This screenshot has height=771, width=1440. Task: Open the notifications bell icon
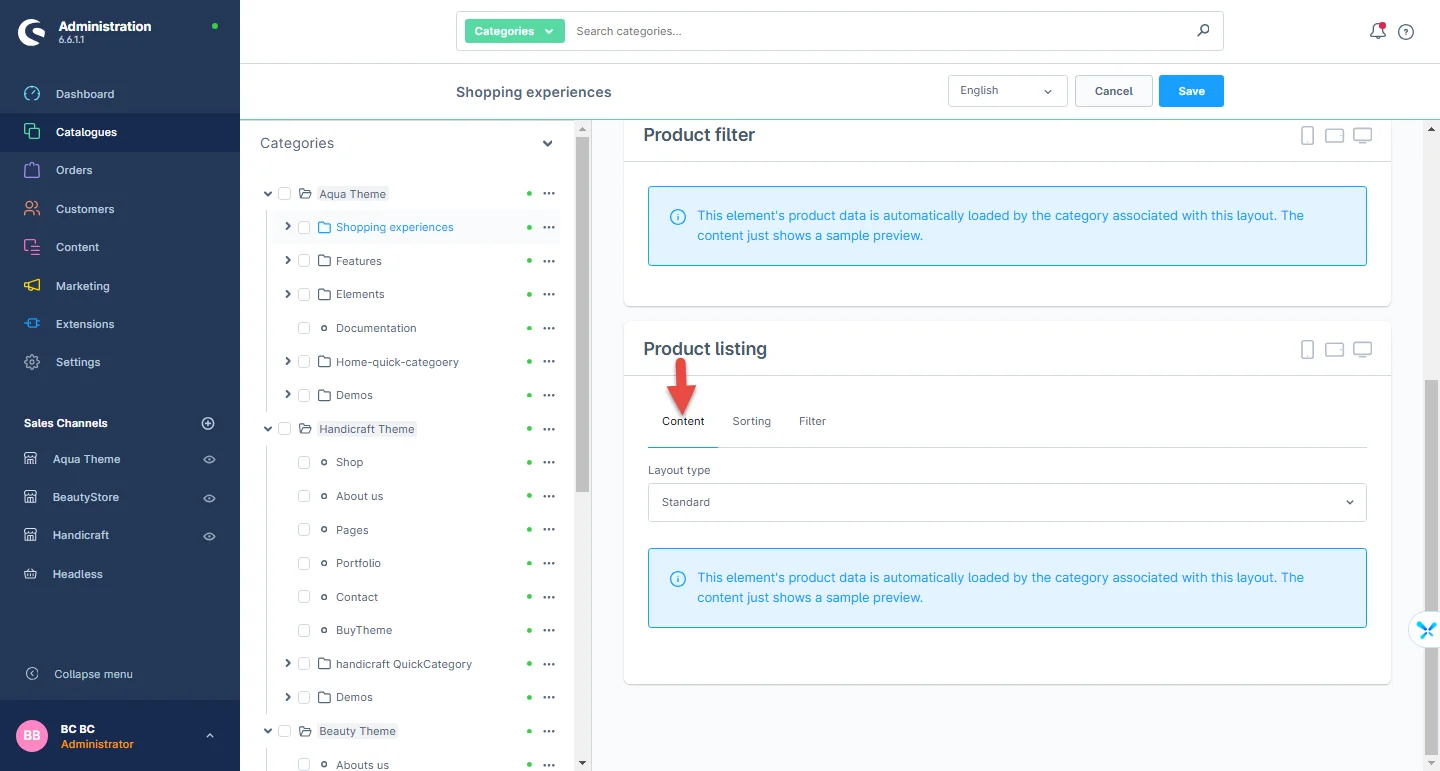1377,31
